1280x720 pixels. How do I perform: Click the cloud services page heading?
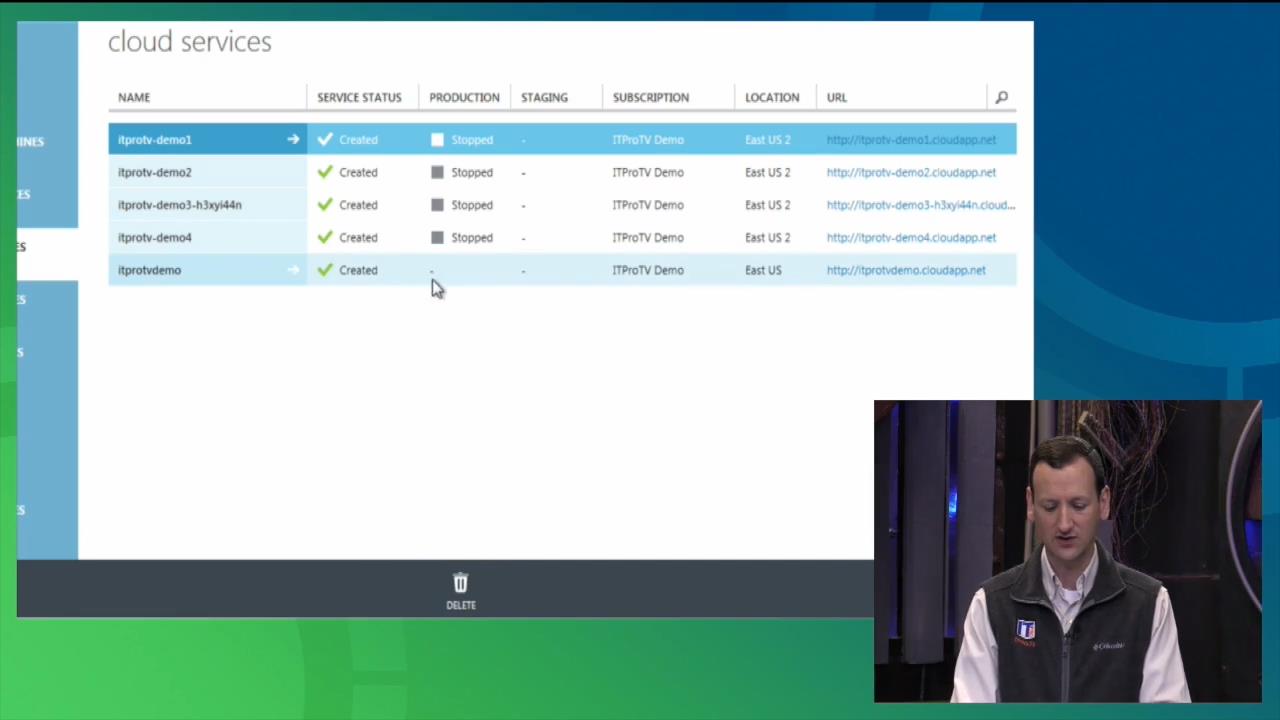190,41
